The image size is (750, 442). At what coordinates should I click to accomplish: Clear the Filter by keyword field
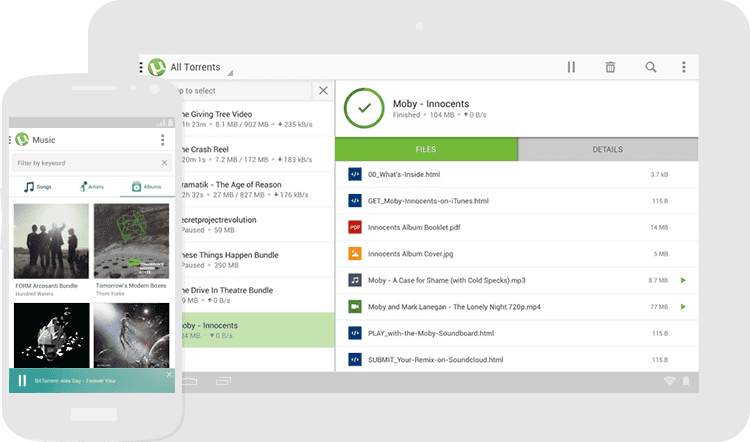click(165, 162)
